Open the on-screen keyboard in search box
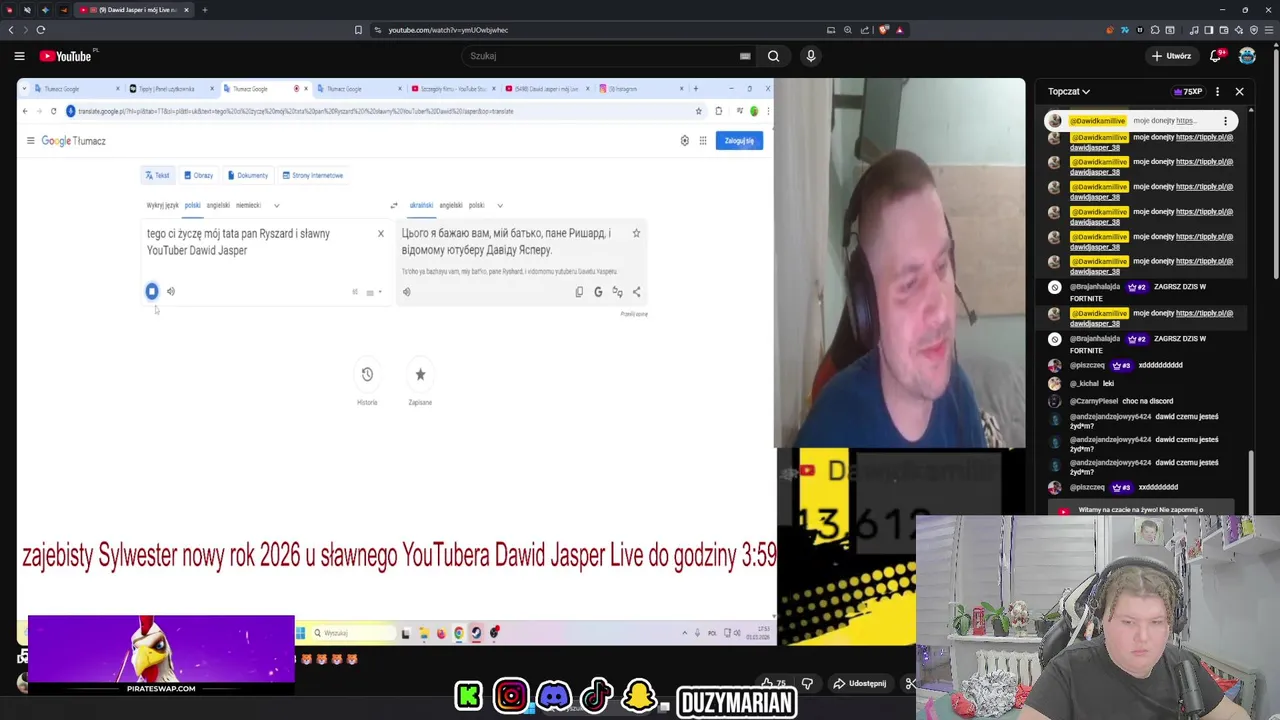1280x720 pixels. [x=745, y=56]
